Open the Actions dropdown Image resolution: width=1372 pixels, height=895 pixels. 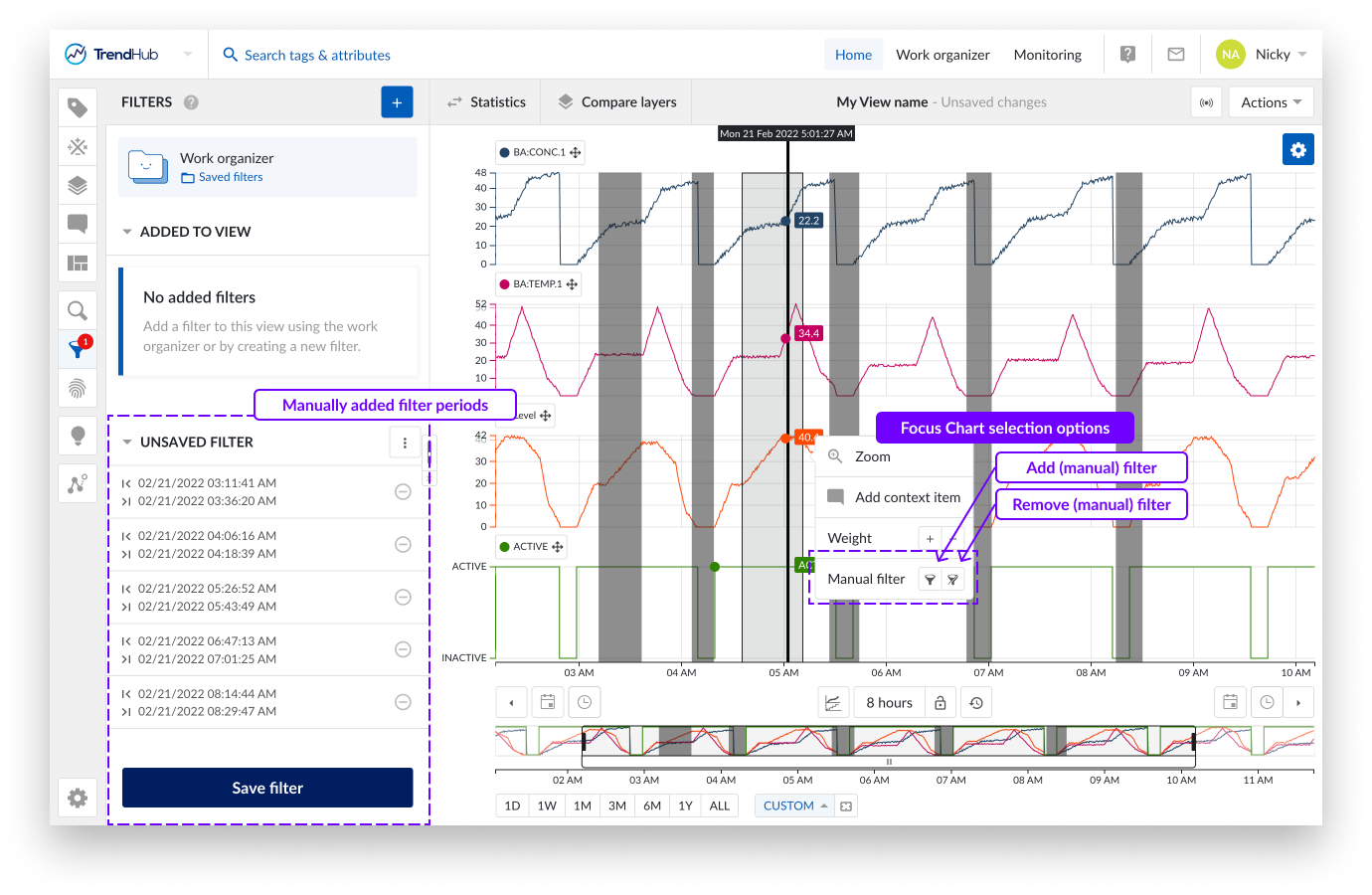point(1271,102)
